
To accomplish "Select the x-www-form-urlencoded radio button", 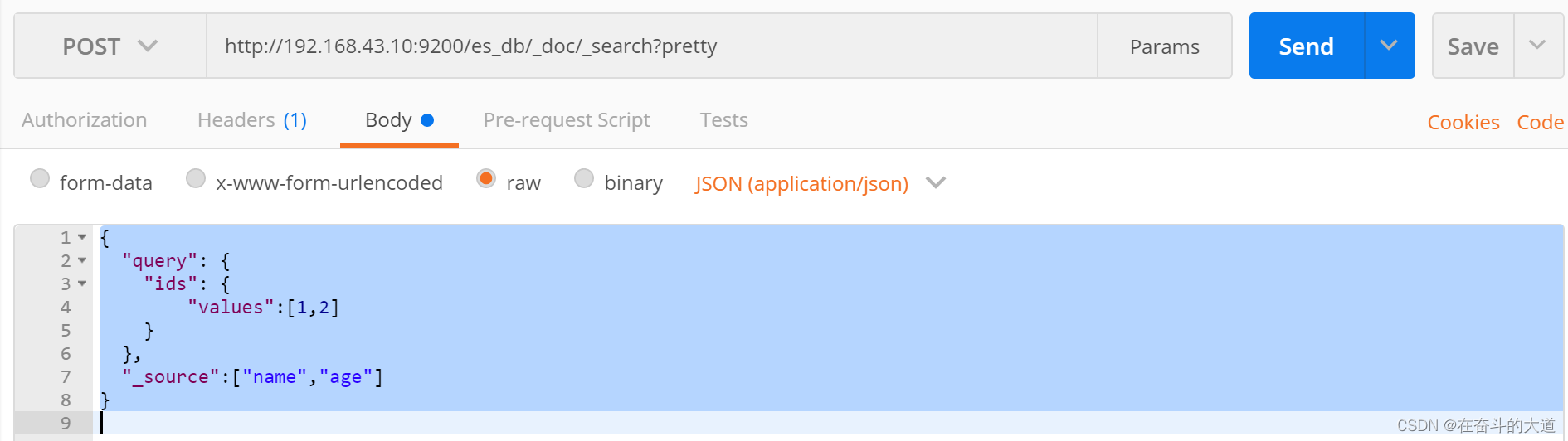I will [x=196, y=178].
